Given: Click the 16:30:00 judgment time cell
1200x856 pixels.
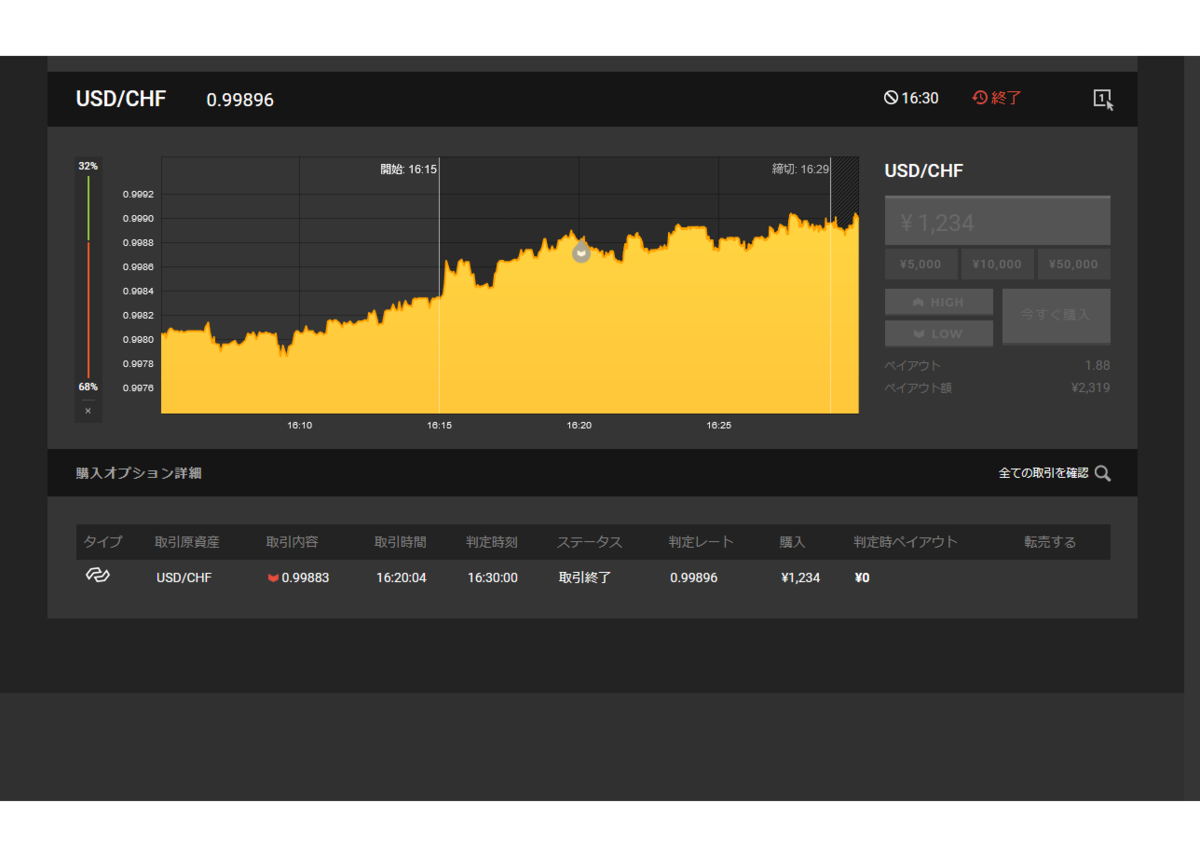Looking at the screenshot, I should [x=493, y=578].
